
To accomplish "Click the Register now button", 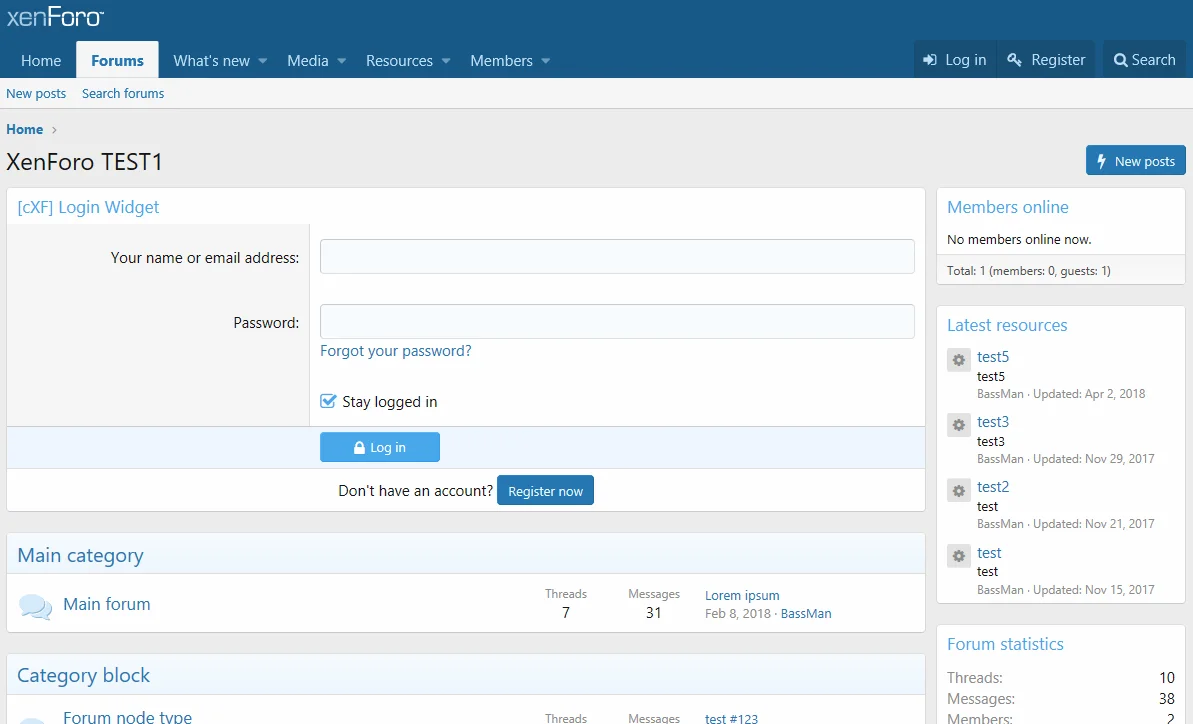I will (545, 491).
